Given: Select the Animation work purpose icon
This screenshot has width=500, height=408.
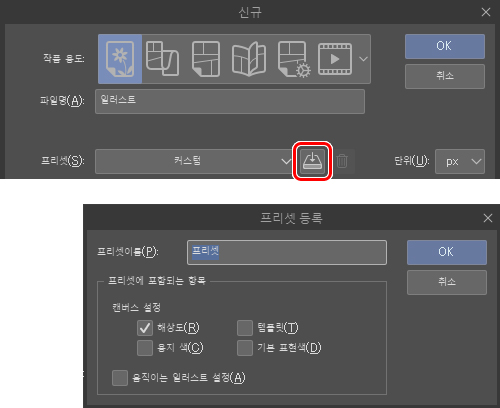Looking at the screenshot, I should coord(335,59).
